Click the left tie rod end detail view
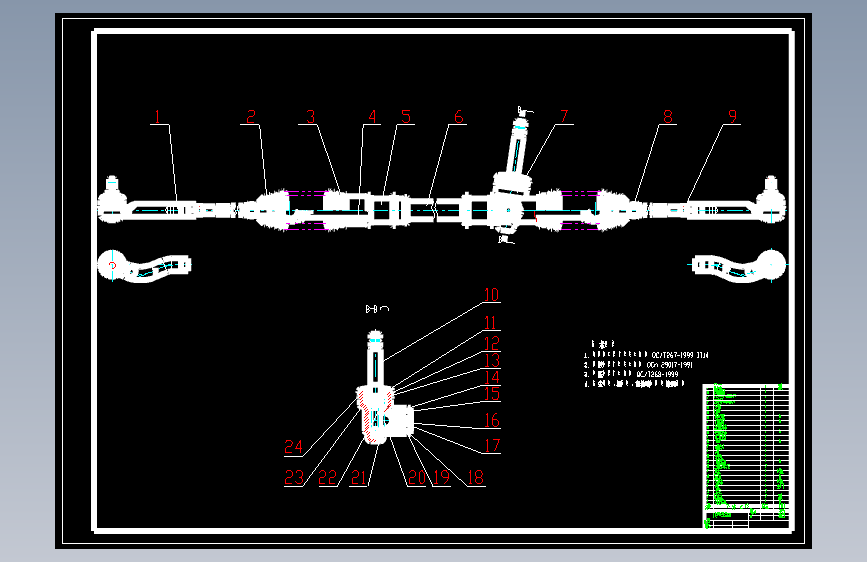The image size is (867, 562). pos(144,266)
